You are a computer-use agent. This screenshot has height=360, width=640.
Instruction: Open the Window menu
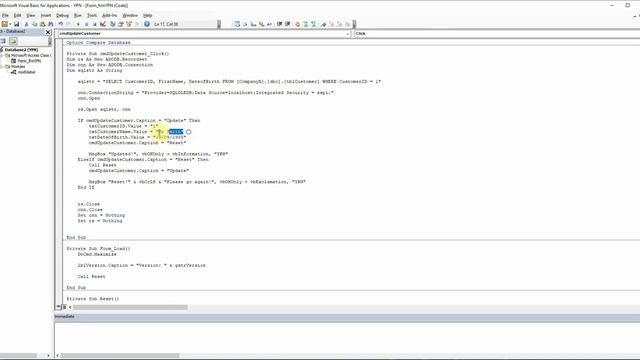tap(130, 15)
